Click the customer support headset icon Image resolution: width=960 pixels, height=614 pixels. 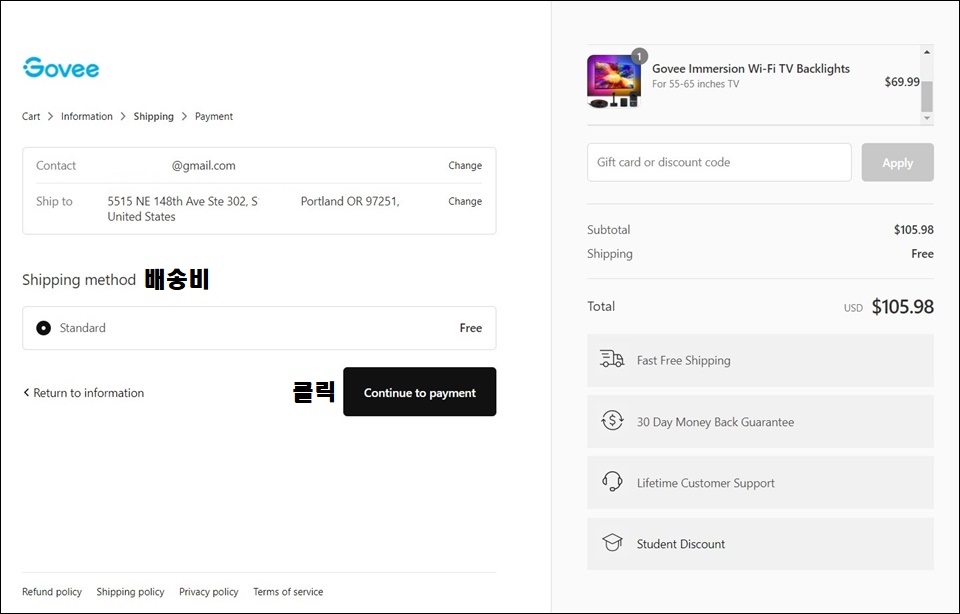point(612,482)
